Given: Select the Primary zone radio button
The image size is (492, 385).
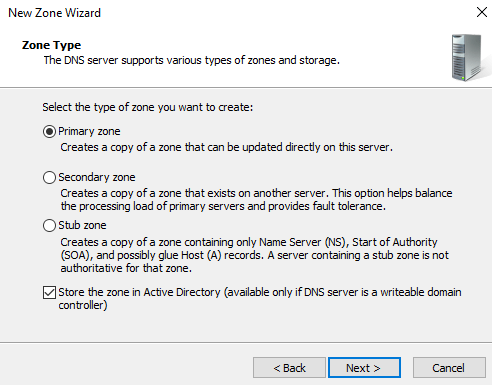Looking at the screenshot, I should [x=49, y=132].
